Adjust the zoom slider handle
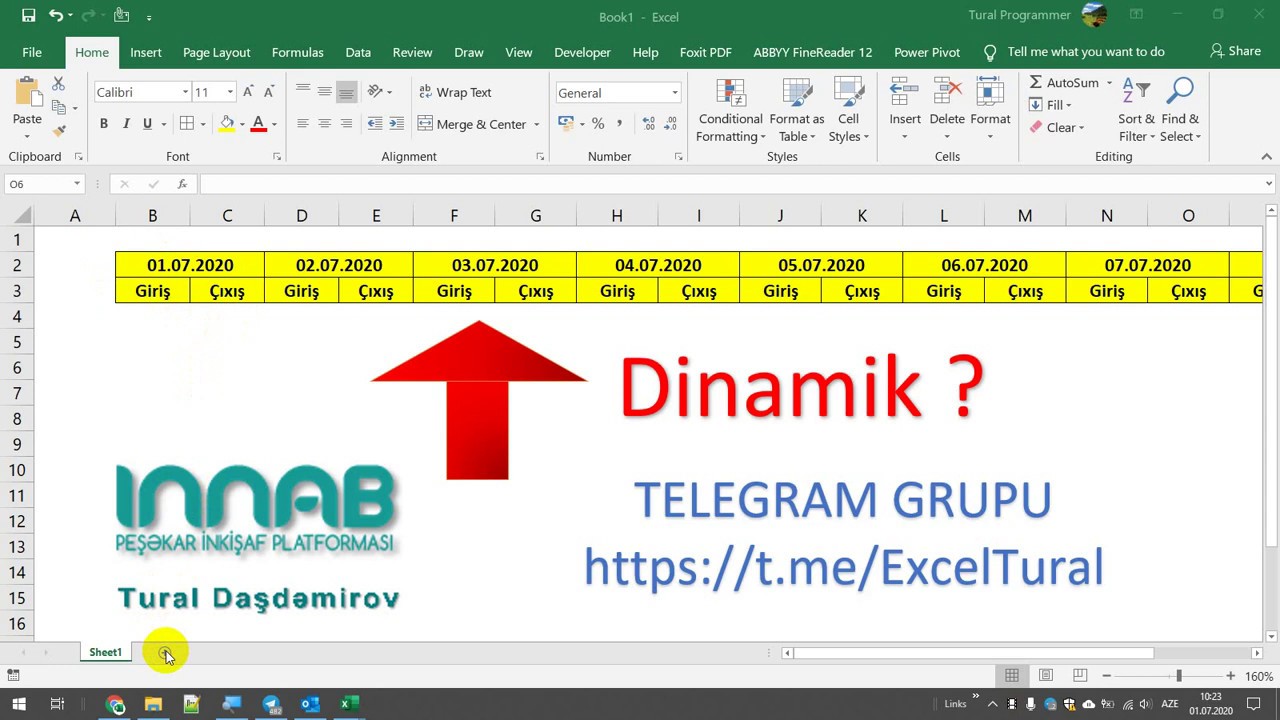 pos(1178,676)
